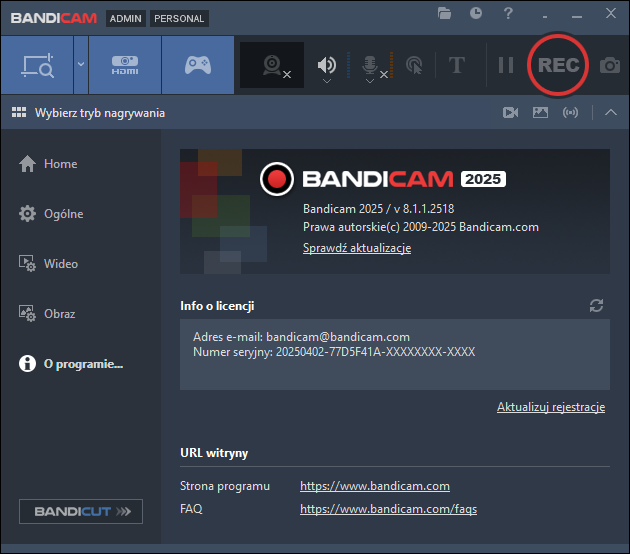This screenshot has height=554, width=630.
Task: Open output folder icon in title bar
Action: tap(444, 13)
